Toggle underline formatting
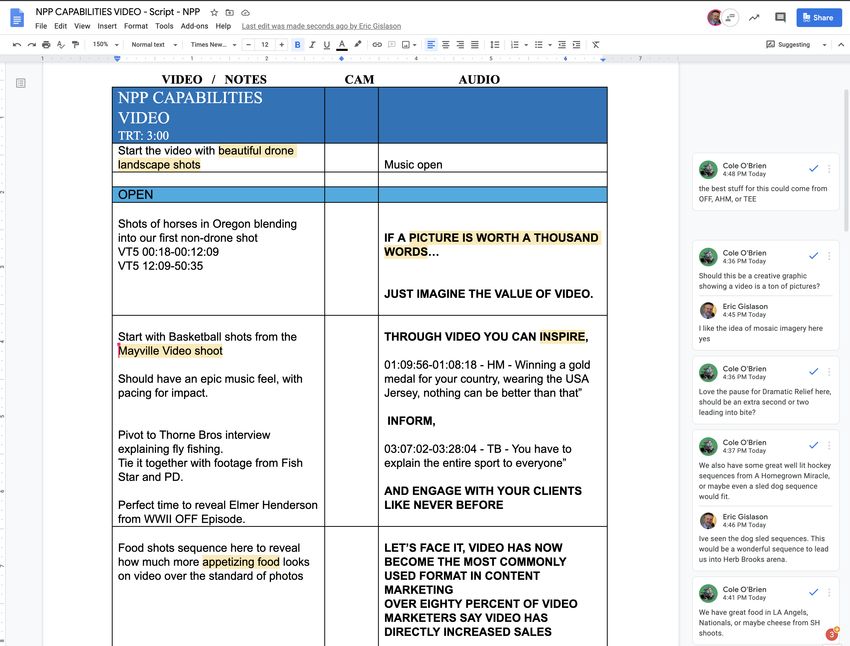 [x=326, y=44]
